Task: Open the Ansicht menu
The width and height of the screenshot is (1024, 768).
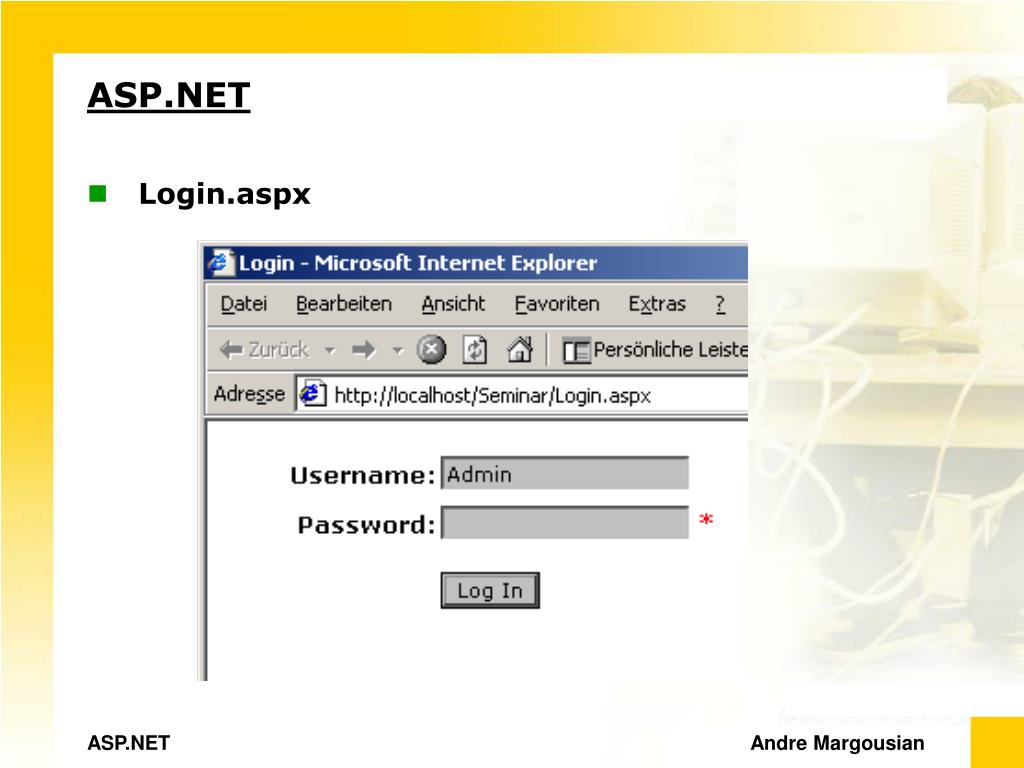Action: [453, 304]
